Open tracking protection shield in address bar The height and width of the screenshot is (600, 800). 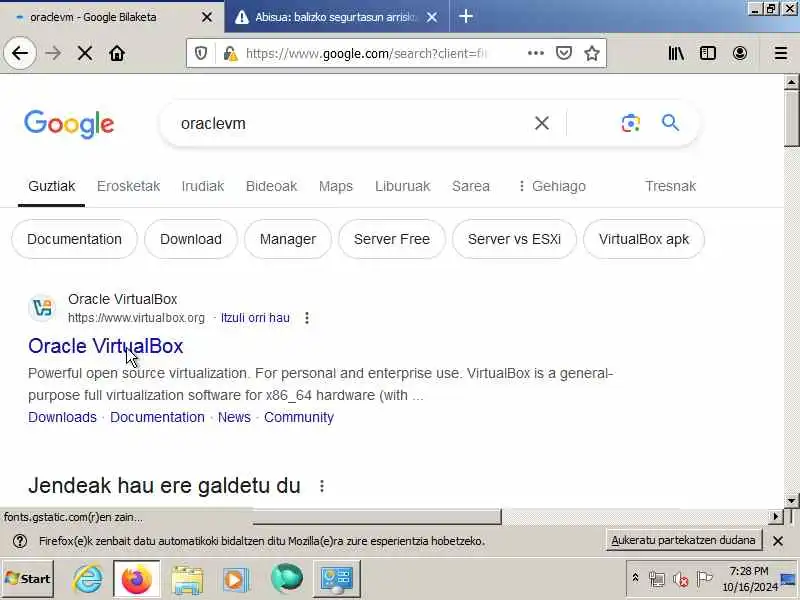[201, 53]
